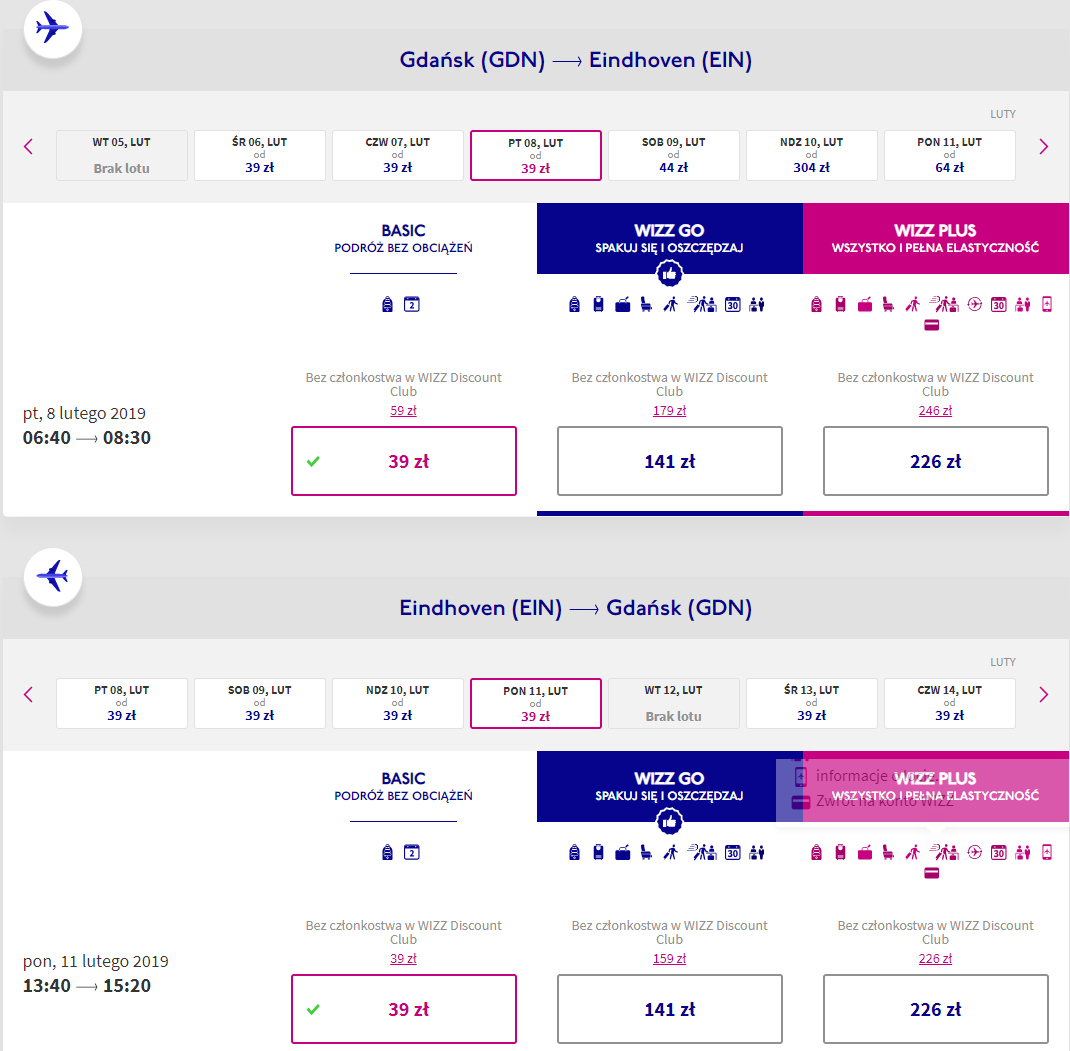This screenshot has width=1070, height=1051.
Task: Click the refund card icon under return WIZZ PLUS
Action: [931, 874]
